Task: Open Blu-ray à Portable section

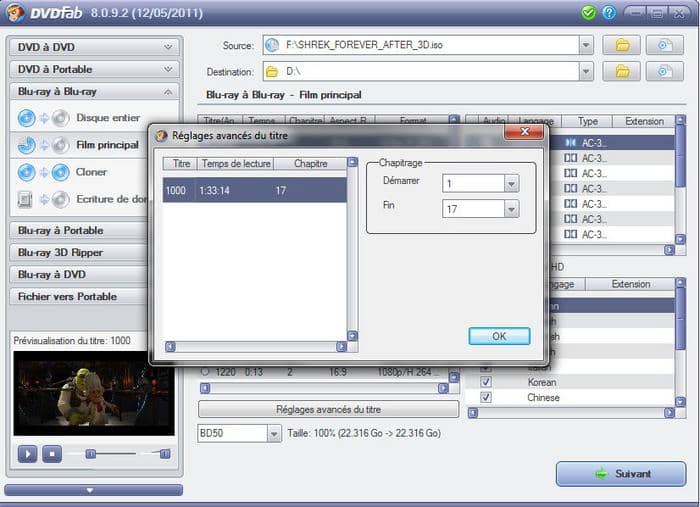Action: pyautogui.click(x=79, y=230)
